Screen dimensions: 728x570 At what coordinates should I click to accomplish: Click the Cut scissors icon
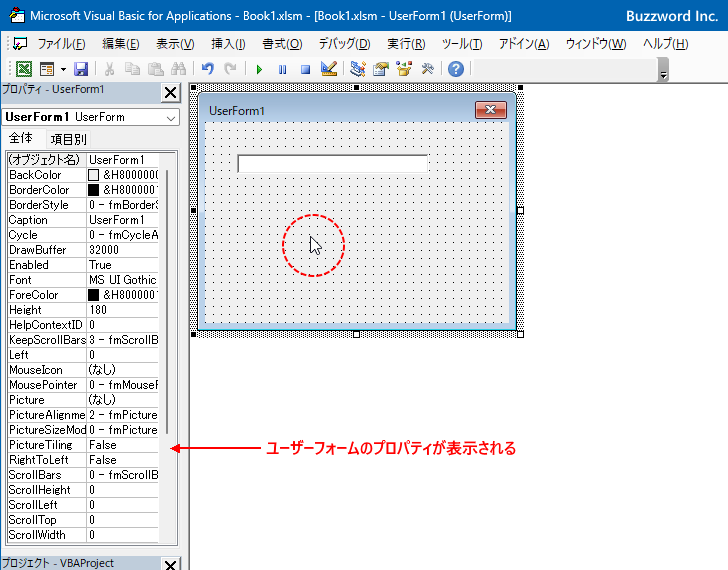[110, 69]
